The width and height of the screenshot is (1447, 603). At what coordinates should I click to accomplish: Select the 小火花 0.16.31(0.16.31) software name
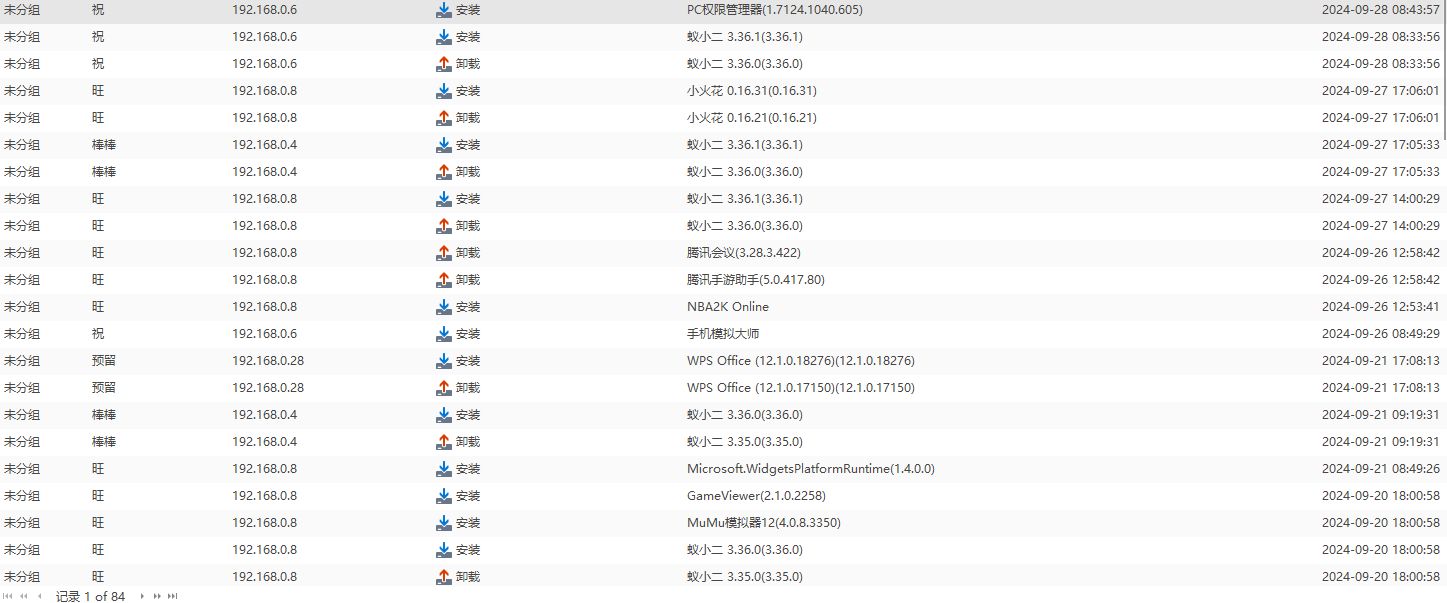752,91
